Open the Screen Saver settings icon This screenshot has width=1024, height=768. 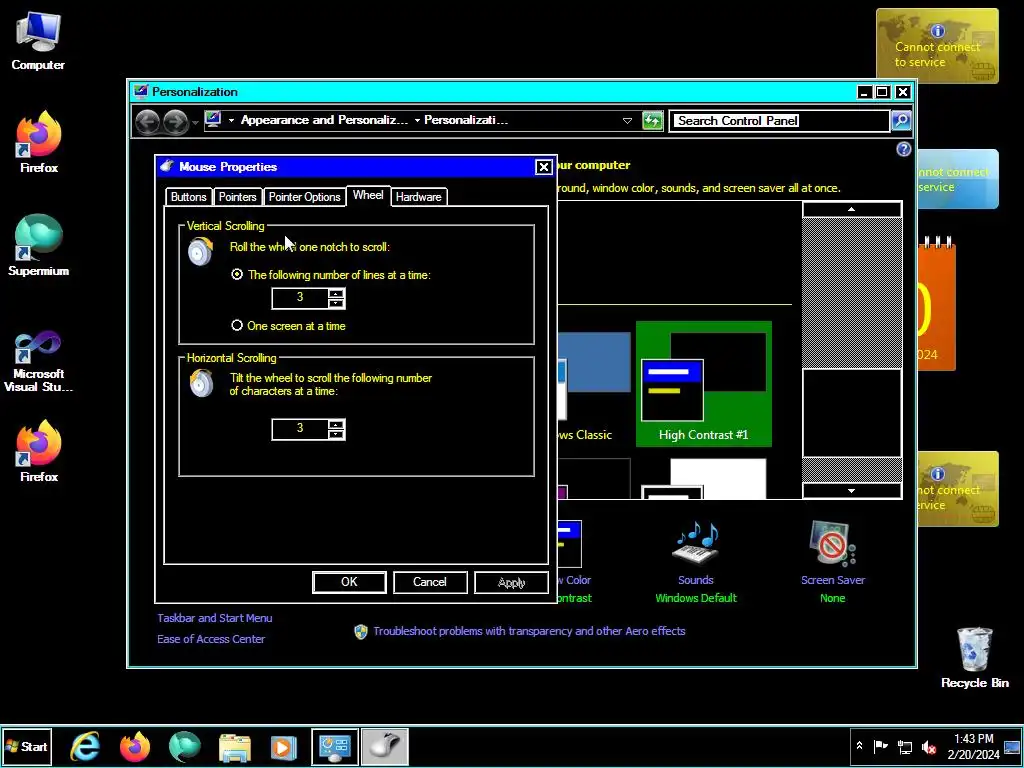(x=832, y=543)
